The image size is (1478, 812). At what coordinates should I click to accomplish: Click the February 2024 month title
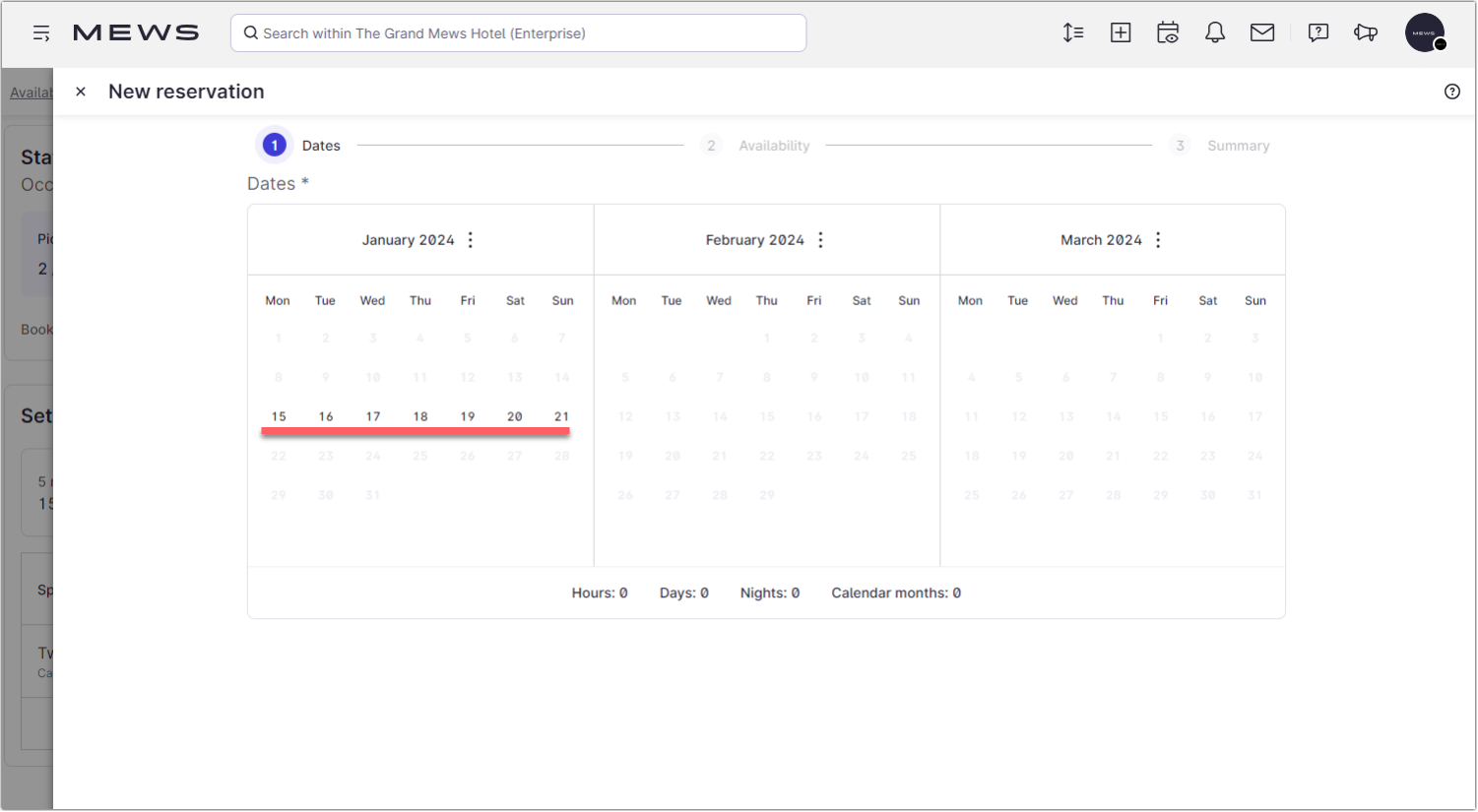[x=755, y=240]
